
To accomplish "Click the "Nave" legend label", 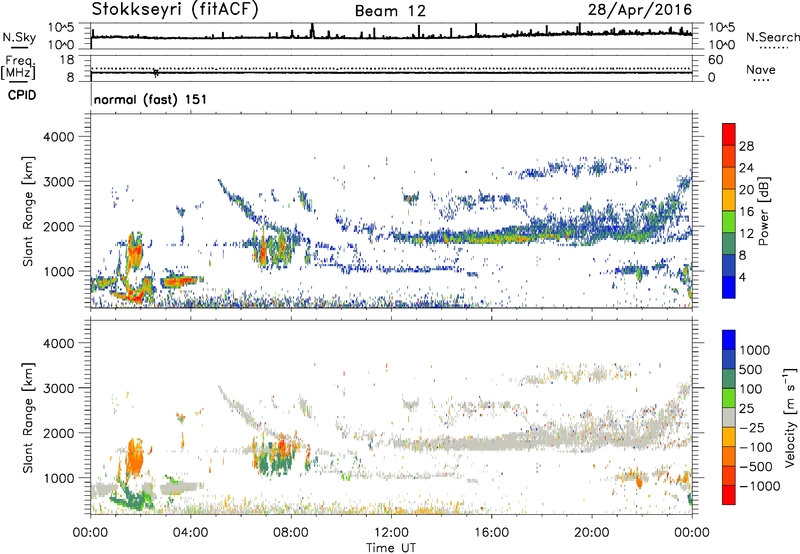I will (x=761, y=70).
